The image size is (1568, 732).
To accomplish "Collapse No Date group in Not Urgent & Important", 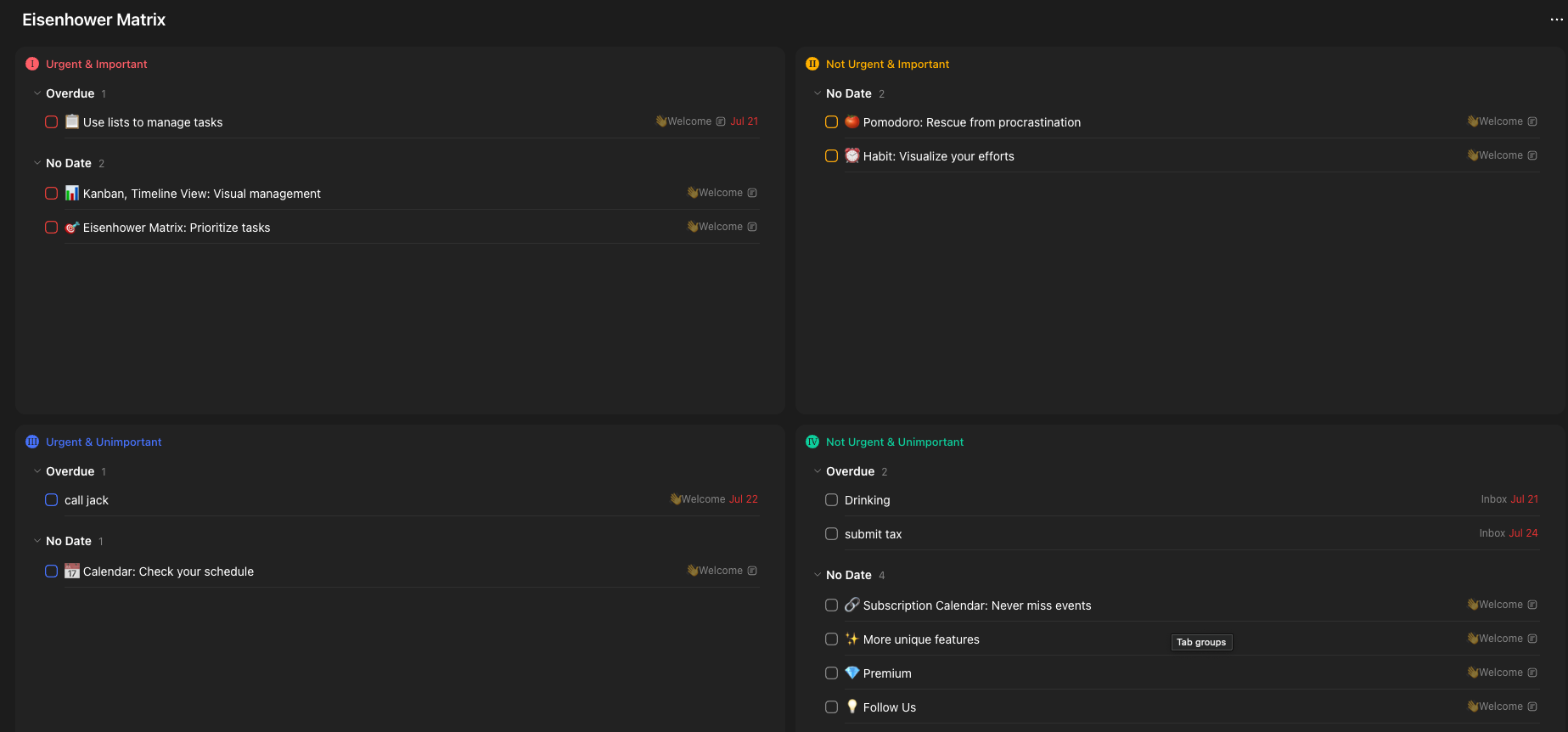I will [818, 93].
